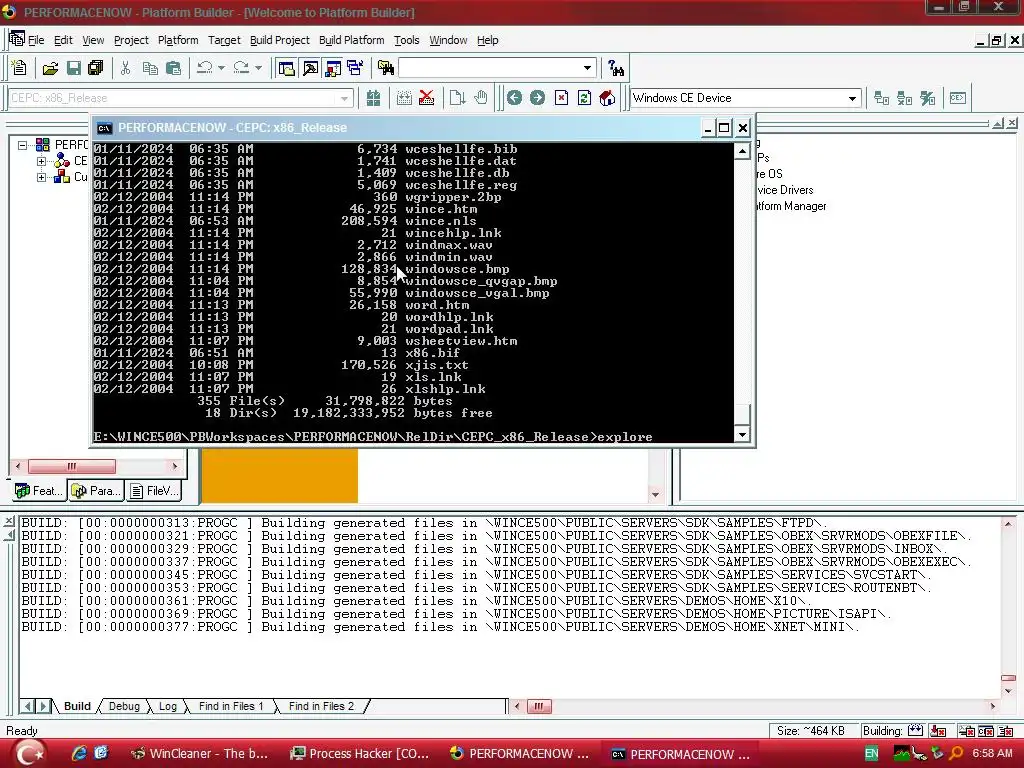Image resolution: width=1024 pixels, height=768 pixels.
Task: Click the output pane horizontal scrollbar thumb
Action: coord(539,706)
